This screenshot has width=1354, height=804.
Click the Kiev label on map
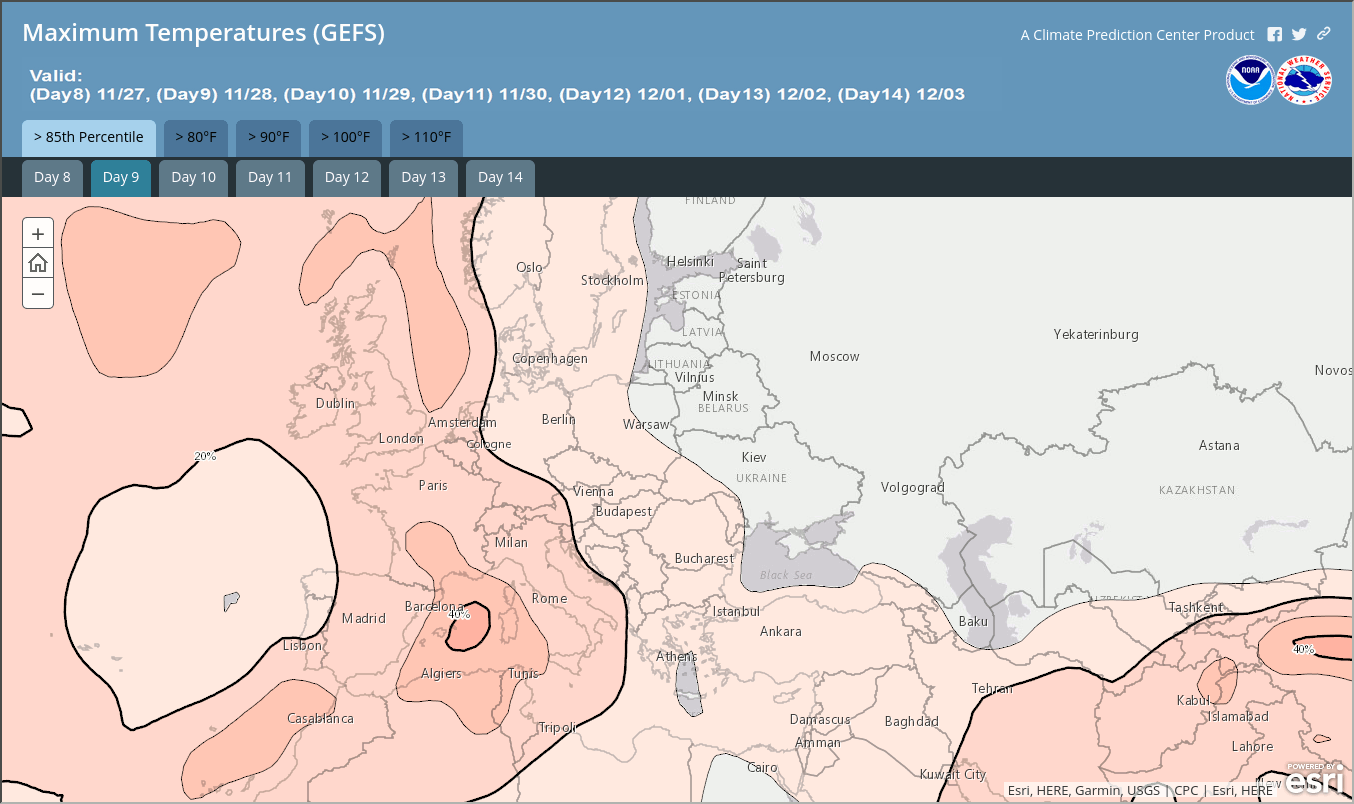click(753, 457)
